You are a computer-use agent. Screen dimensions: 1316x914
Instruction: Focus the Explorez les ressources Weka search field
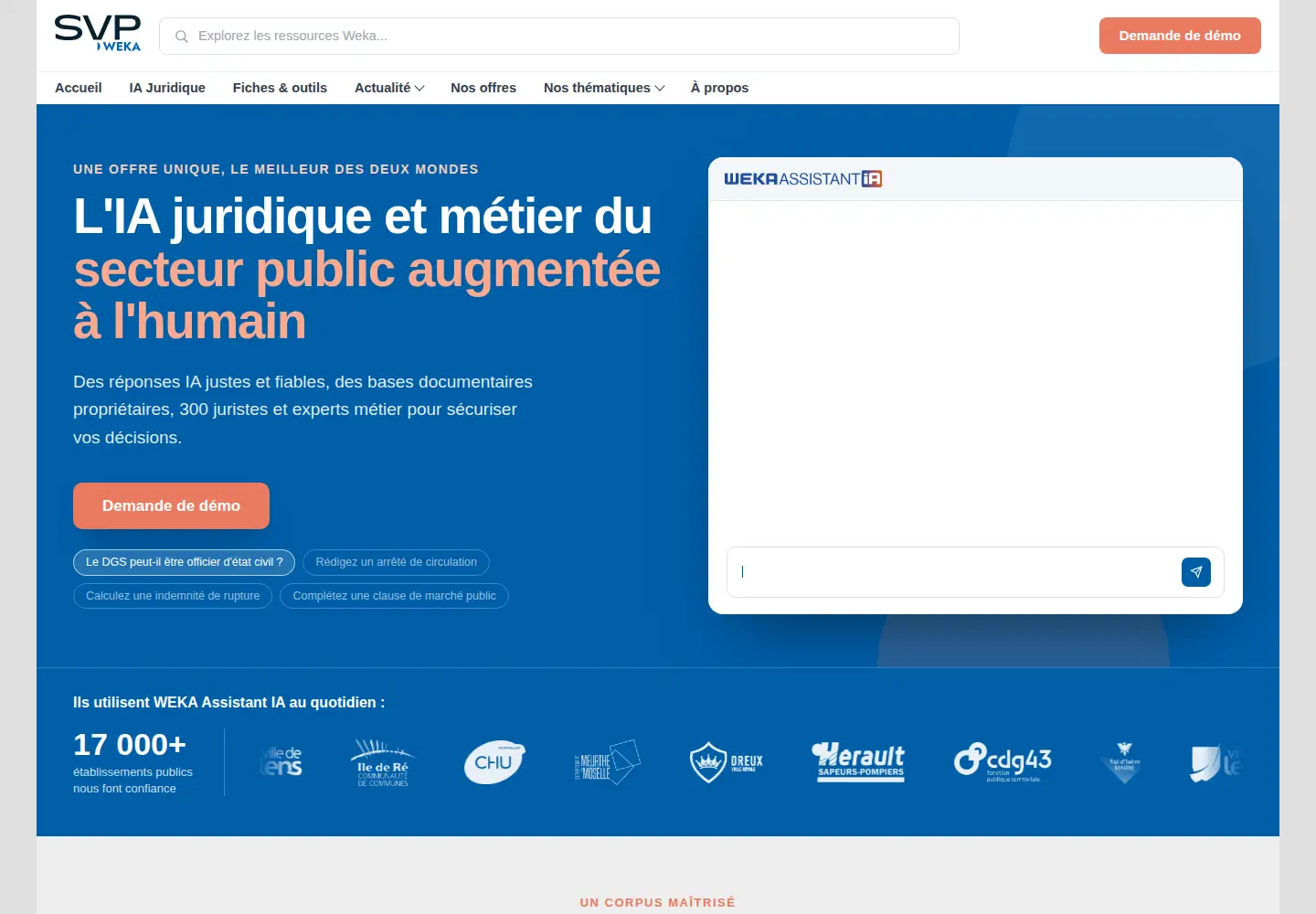point(559,36)
